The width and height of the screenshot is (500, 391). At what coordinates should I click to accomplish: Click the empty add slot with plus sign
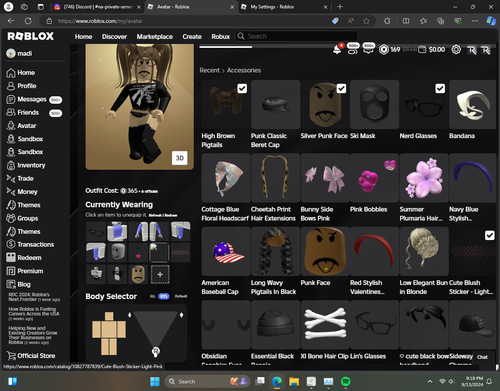(x=160, y=274)
